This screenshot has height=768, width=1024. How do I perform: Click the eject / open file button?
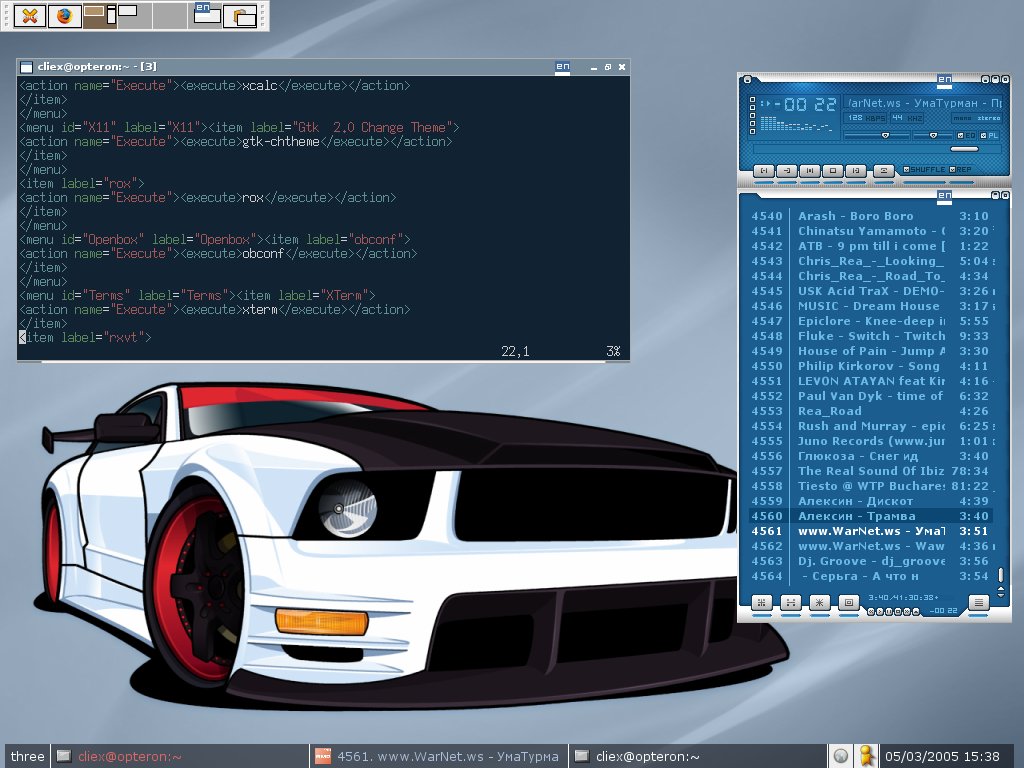pyautogui.click(x=883, y=170)
